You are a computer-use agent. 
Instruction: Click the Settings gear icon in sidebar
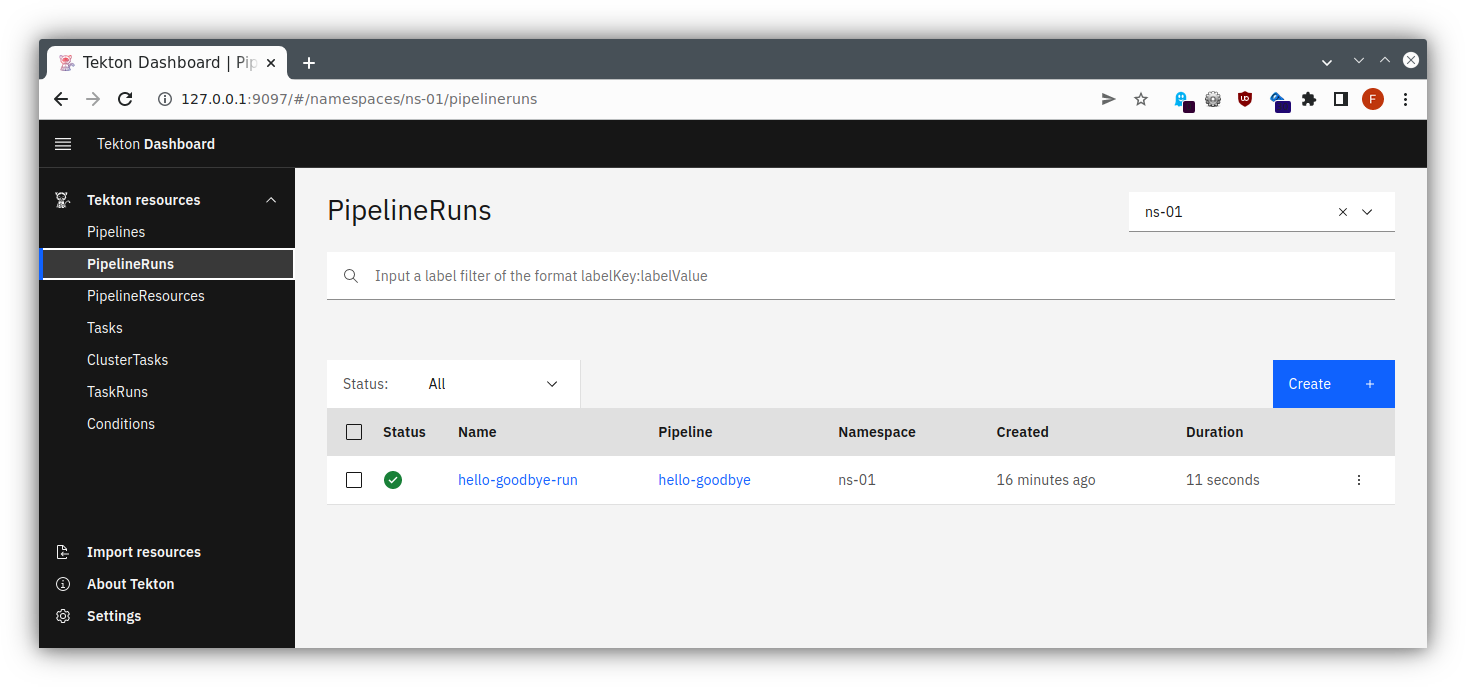click(x=63, y=616)
